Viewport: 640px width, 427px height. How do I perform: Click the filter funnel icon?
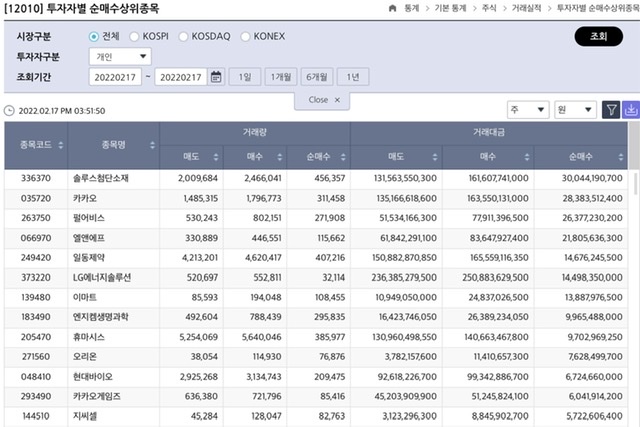pyautogui.click(x=611, y=110)
